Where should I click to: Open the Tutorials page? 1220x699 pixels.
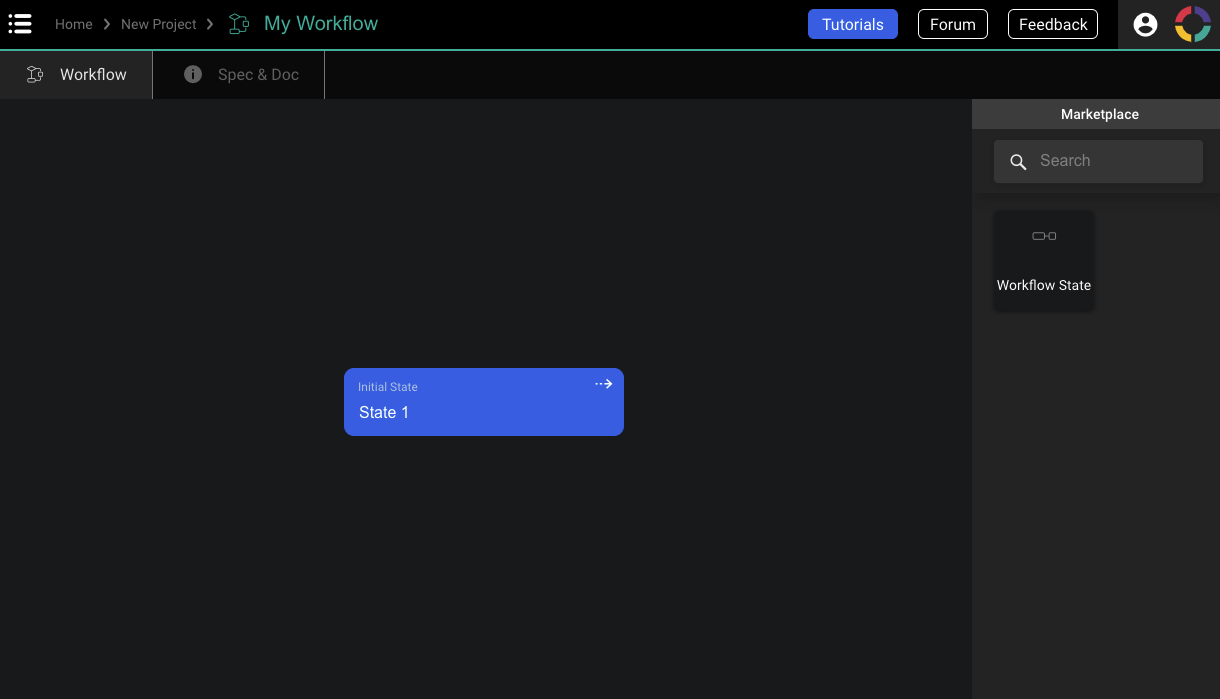pos(852,23)
